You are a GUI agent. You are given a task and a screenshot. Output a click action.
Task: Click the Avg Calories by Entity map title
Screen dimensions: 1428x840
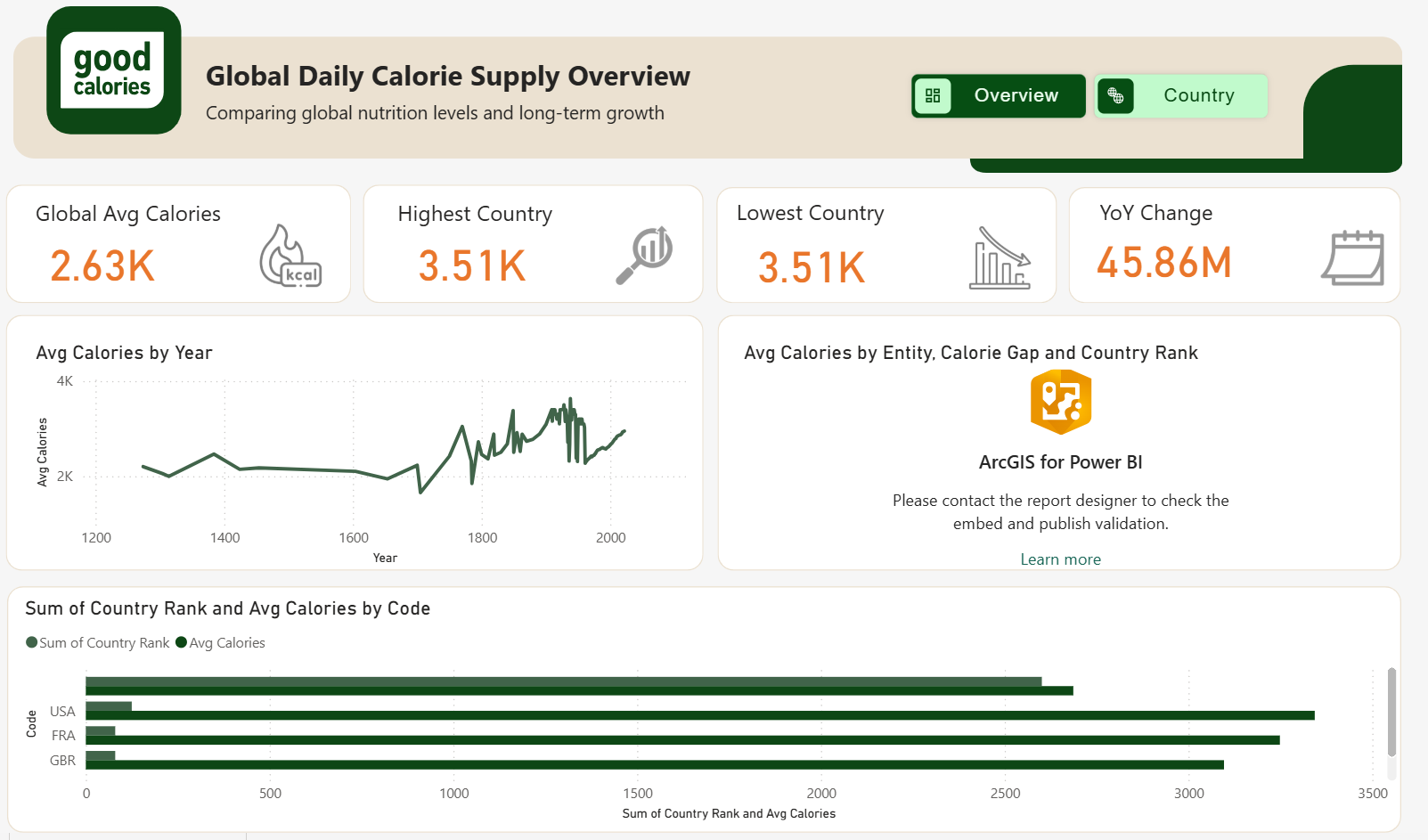coord(971,353)
